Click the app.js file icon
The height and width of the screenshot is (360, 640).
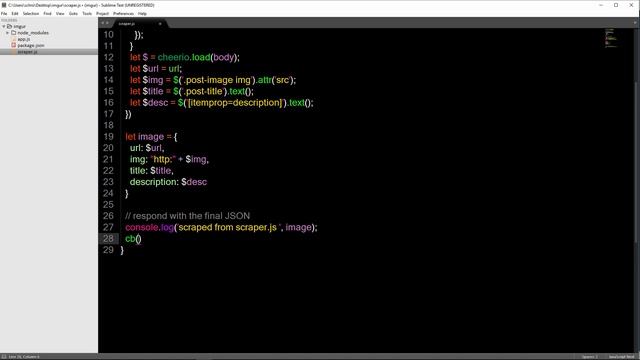pyautogui.click(x=13, y=39)
